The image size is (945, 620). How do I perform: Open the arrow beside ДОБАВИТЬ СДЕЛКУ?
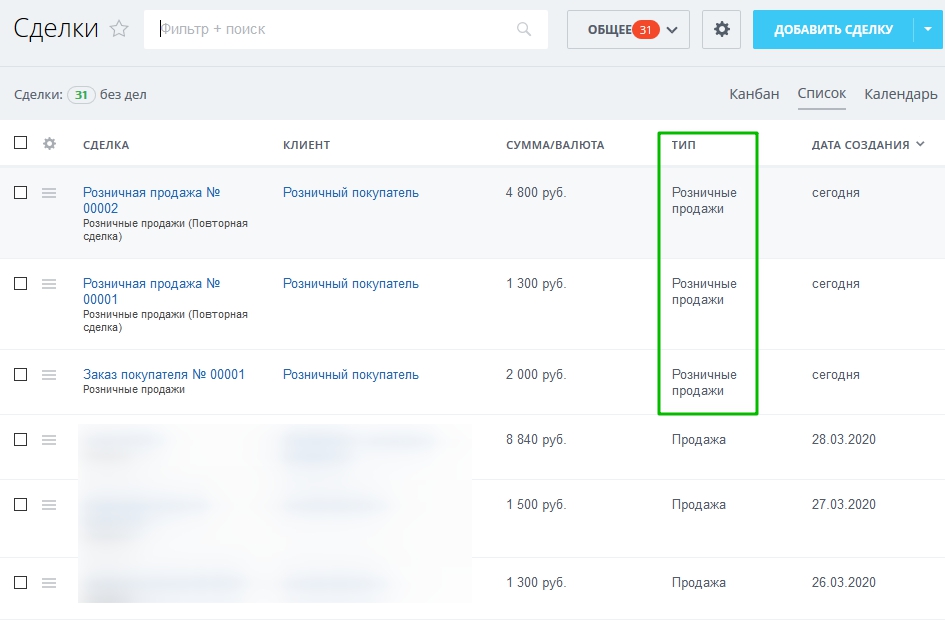(x=927, y=30)
